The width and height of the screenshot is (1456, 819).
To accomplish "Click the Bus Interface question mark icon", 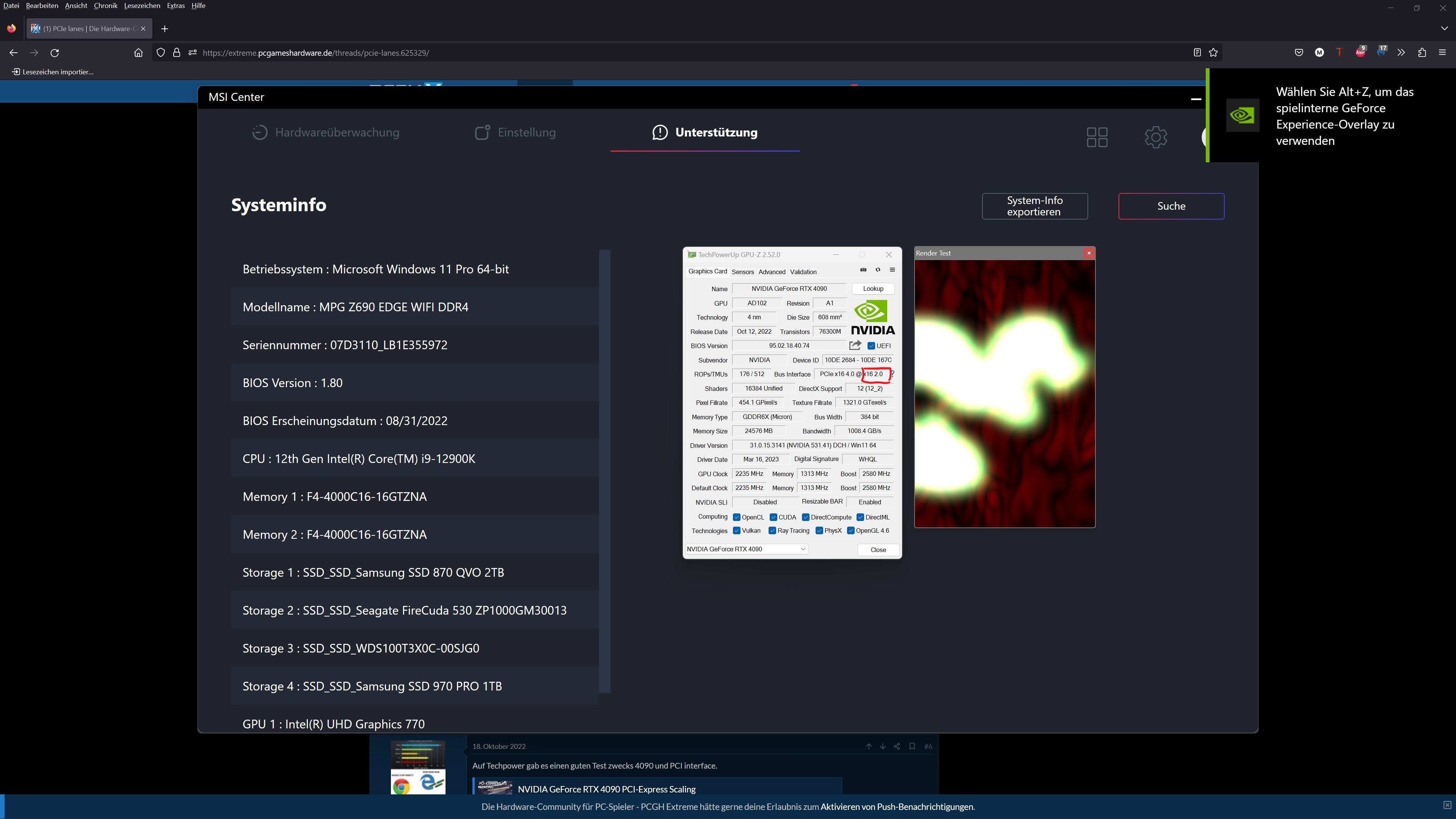I will point(893,374).
